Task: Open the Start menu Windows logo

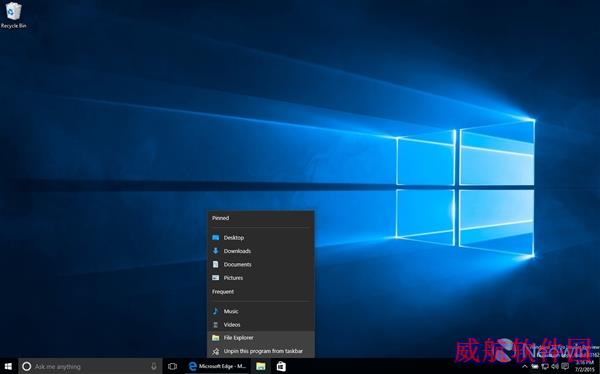Action: 8,366
